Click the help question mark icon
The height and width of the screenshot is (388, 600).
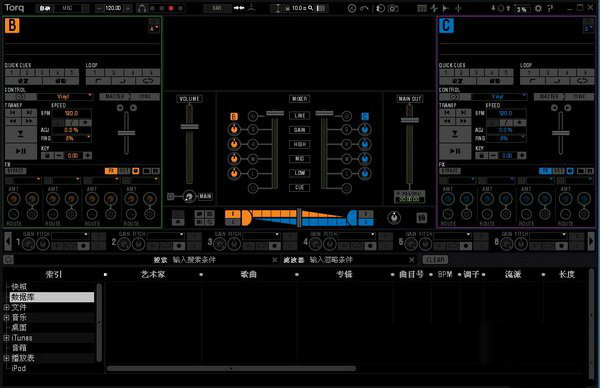550,8
